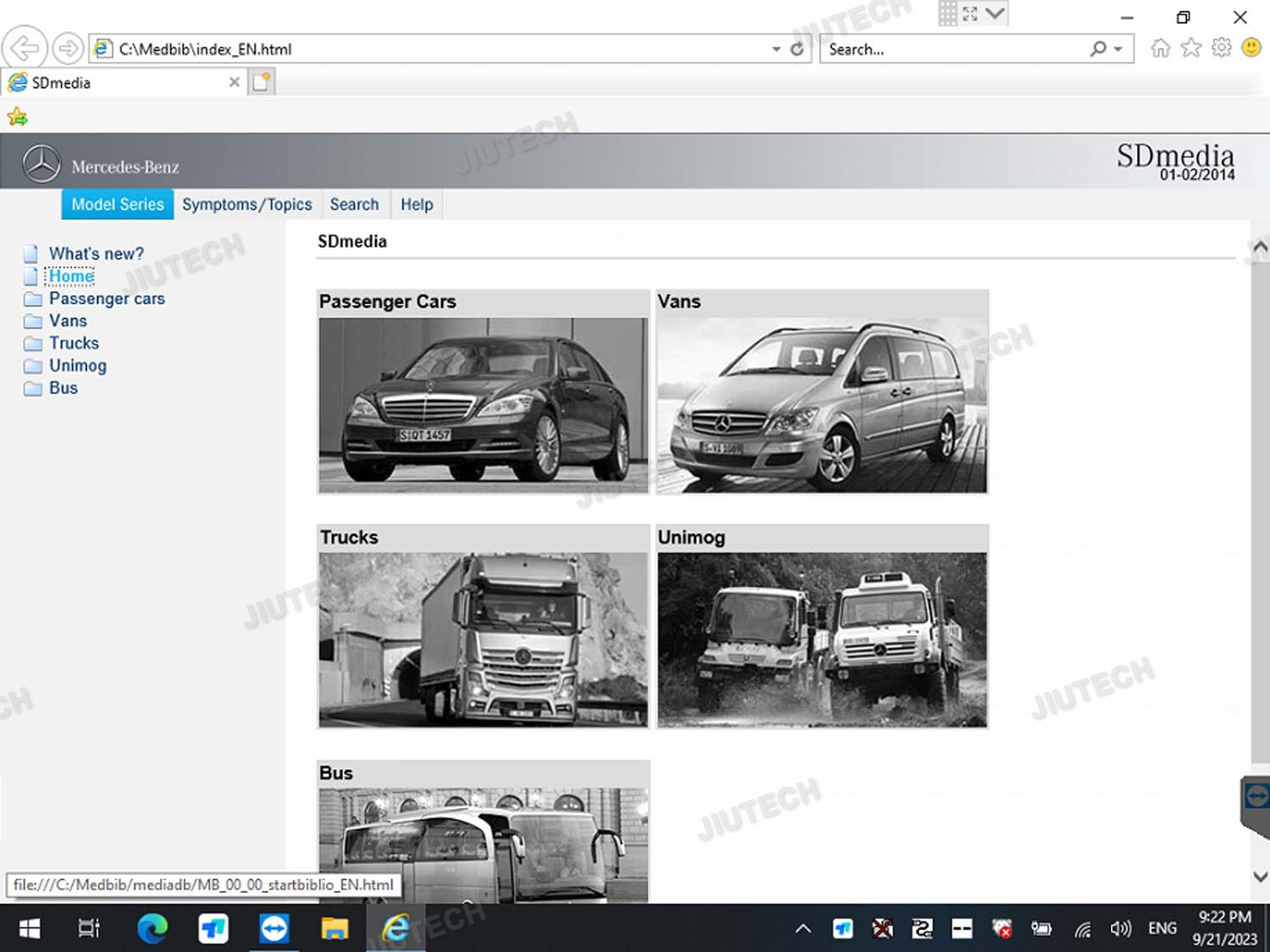Viewport: 1270px width, 952px height.
Task: Click the page scroll down arrow
Action: (x=1260, y=877)
